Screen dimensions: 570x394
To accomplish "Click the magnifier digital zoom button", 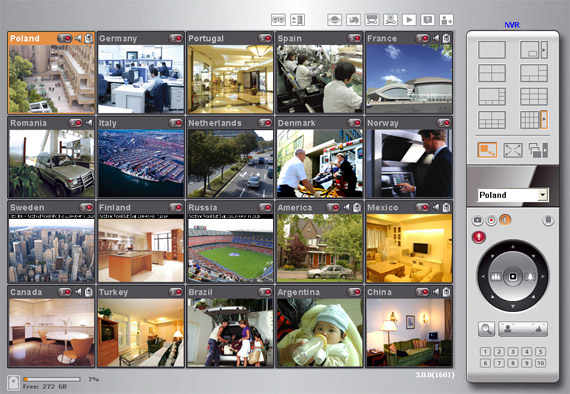I will (x=486, y=329).
